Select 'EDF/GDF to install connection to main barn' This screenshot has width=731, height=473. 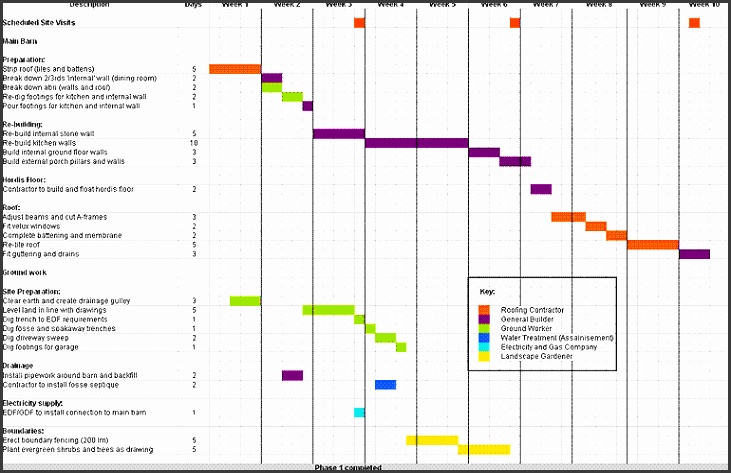pos(74,412)
